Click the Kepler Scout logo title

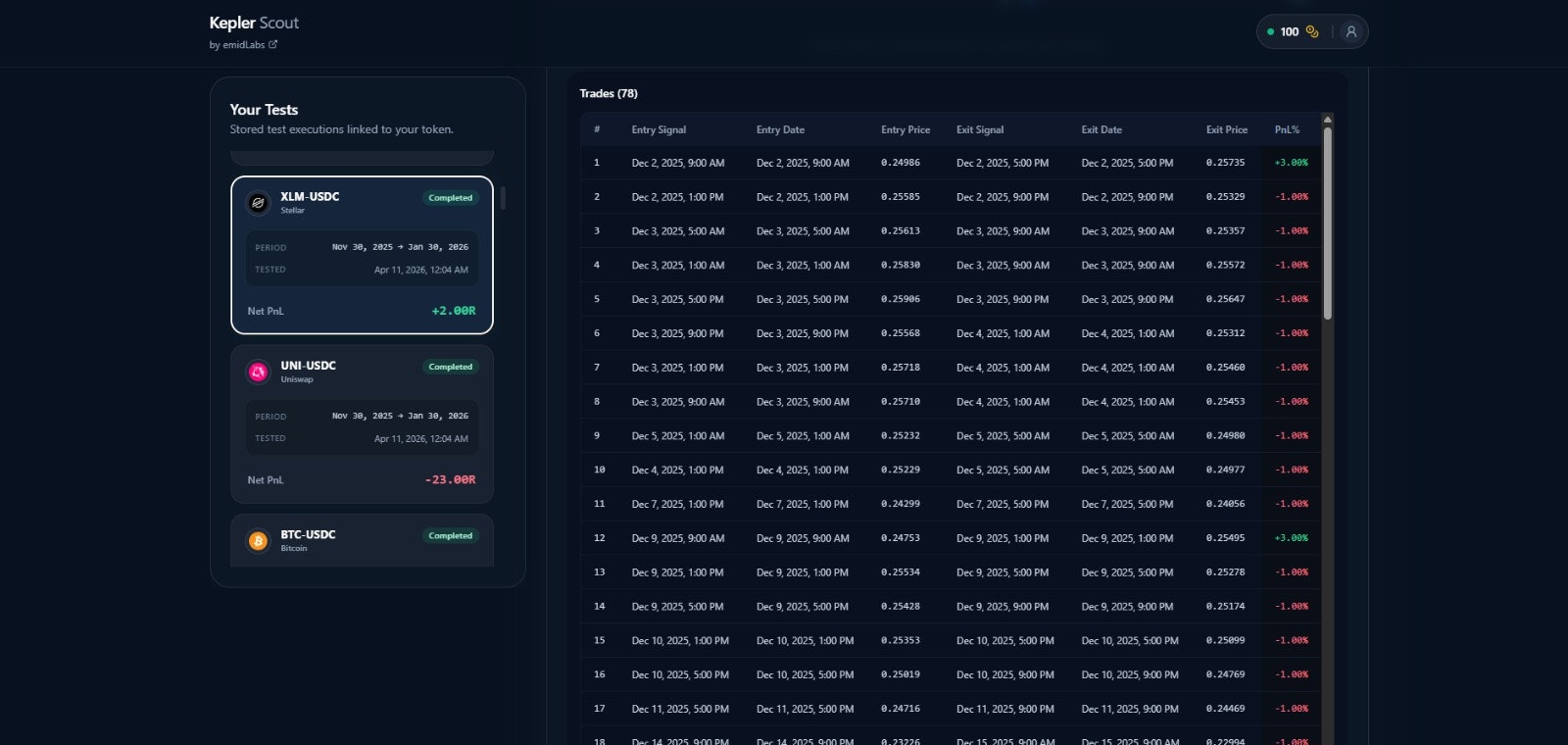click(x=254, y=23)
